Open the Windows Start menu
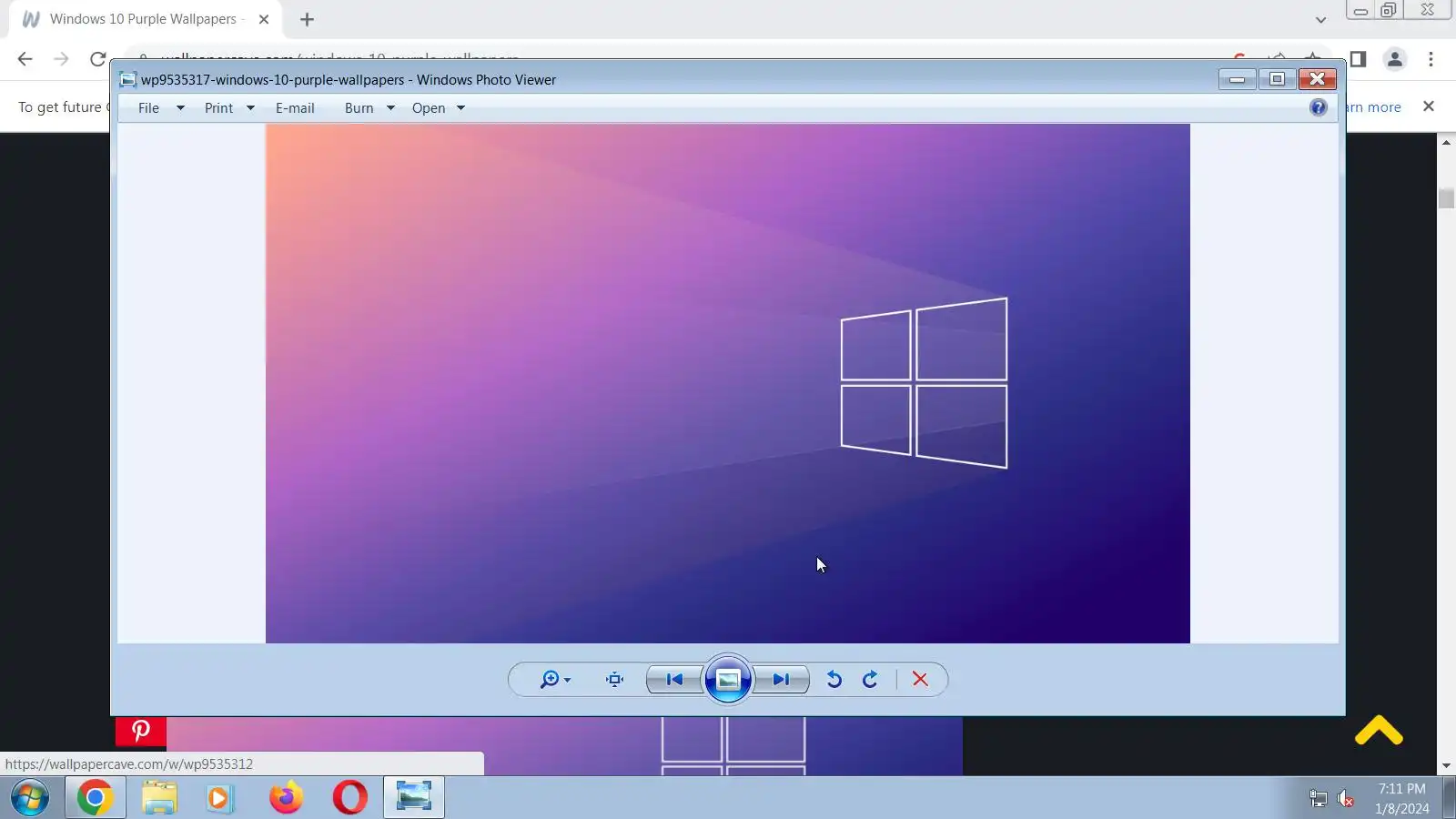 (x=30, y=798)
